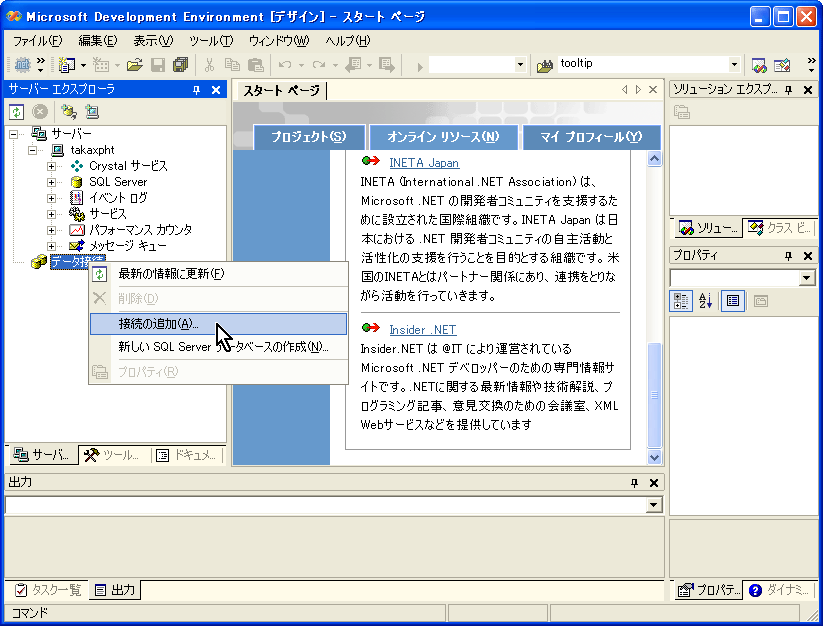Click Refresh icon in Server Explorer toolbar
Viewport: 823px width, 626px height.
17,112
